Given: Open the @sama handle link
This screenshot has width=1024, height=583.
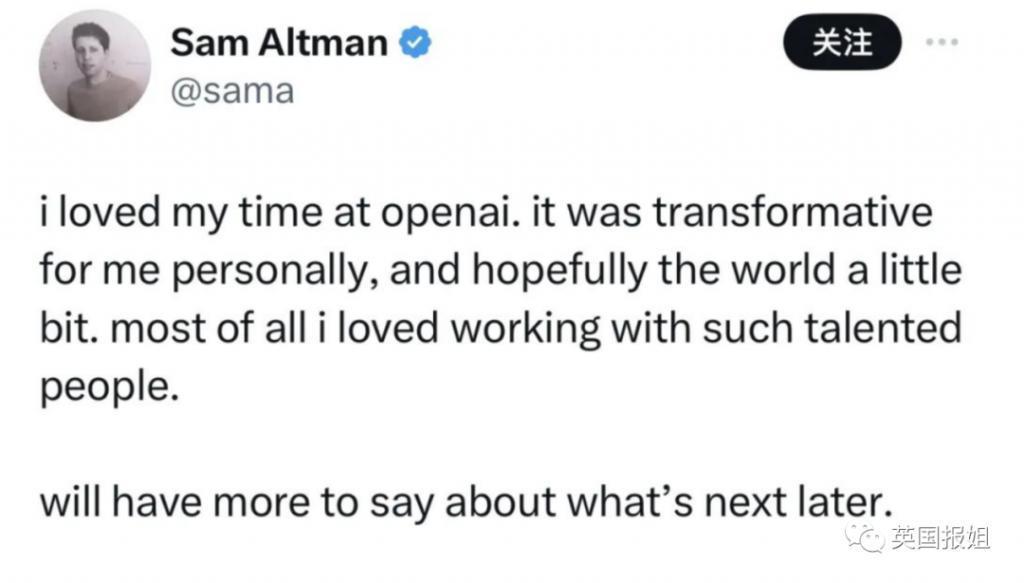Looking at the screenshot, I should pyautogui.click(x=232, y=91).
